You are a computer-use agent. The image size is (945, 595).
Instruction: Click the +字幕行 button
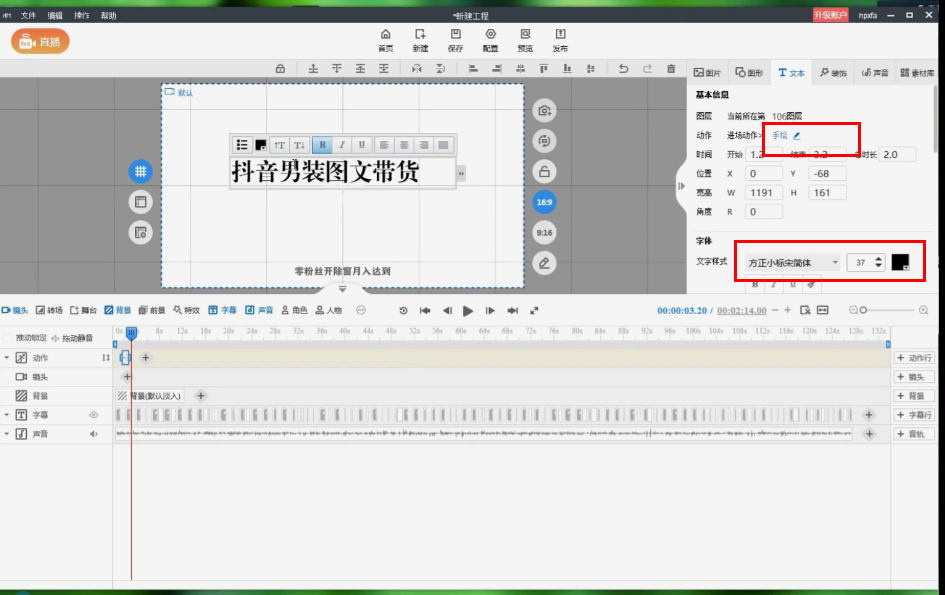pyautogui.click(x=914, y=415)
